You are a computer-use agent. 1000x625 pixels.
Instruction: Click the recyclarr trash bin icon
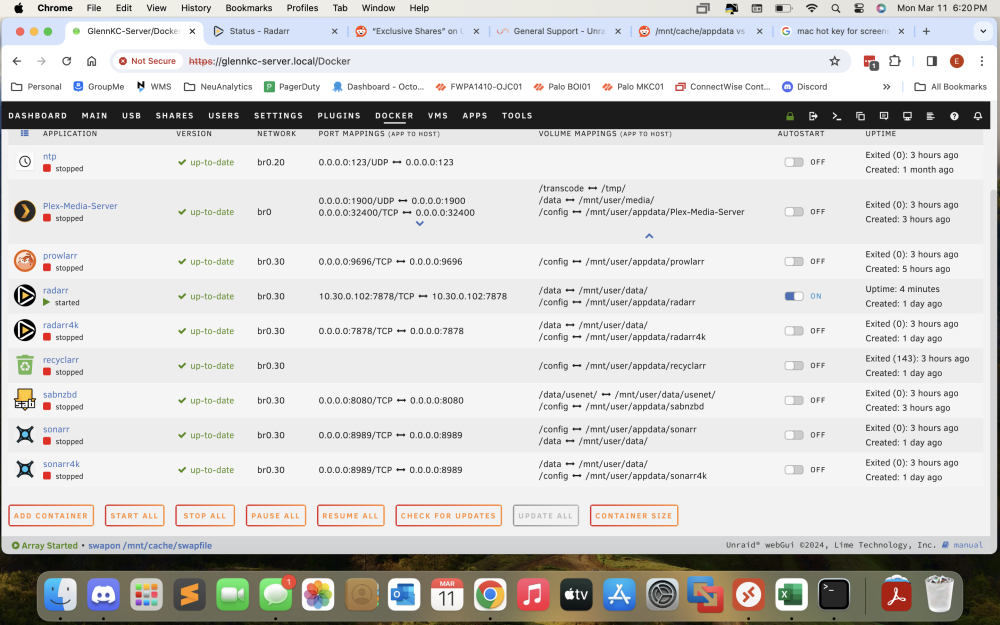pos(25,365)
